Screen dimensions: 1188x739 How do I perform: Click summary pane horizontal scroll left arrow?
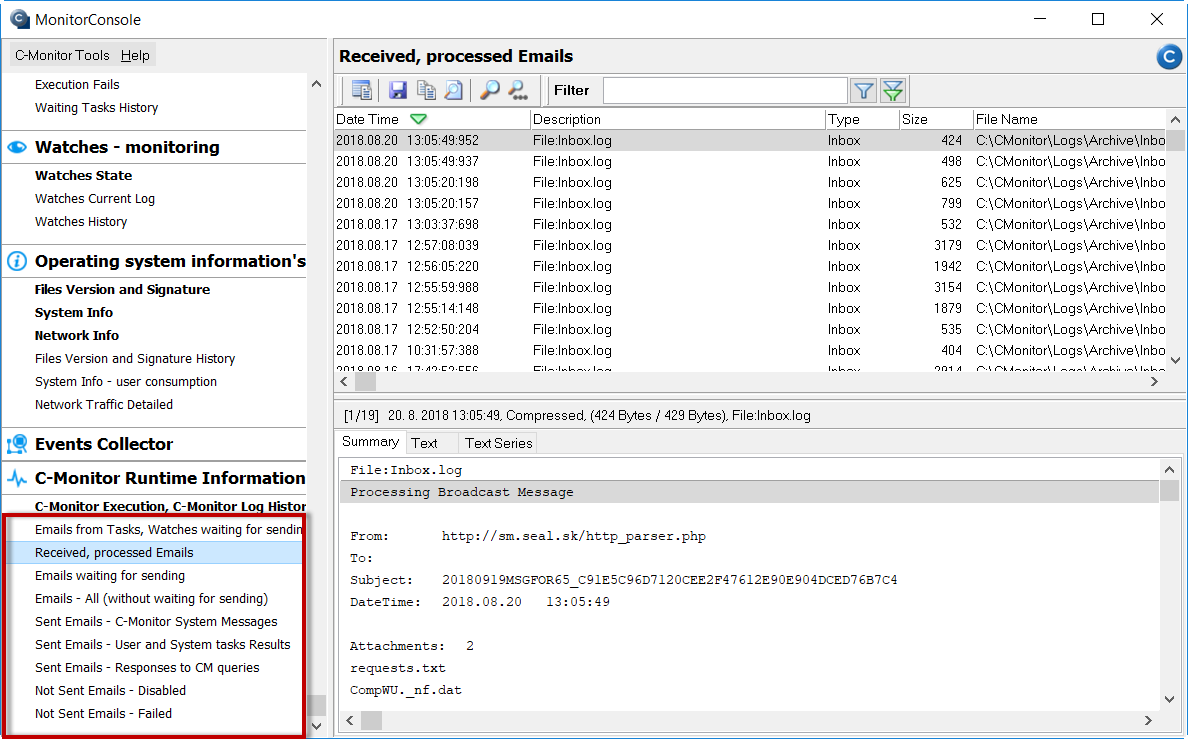pos(350,720)
